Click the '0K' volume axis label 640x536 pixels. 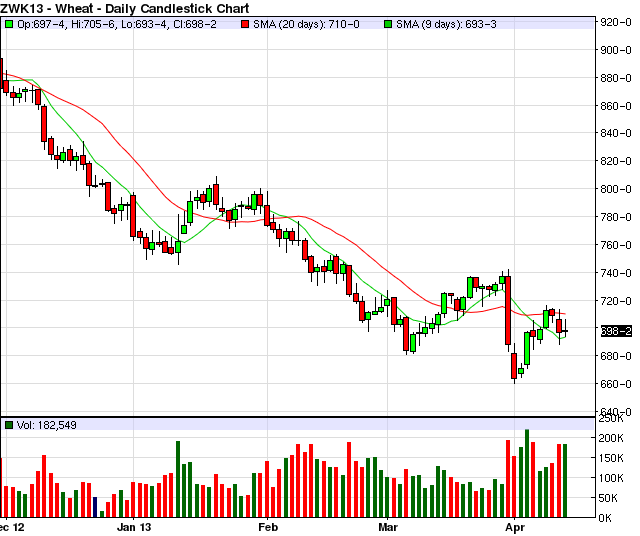click(x=605, y=518)
